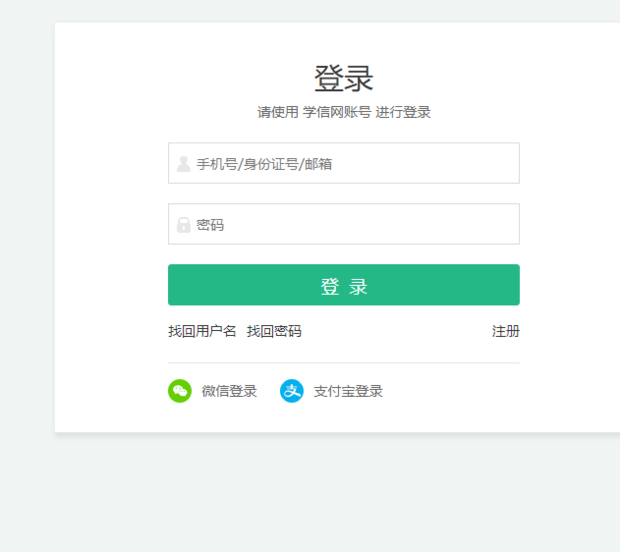The height and width of the screenshot is (552, 620).
Task: Click the 请使用 学信网账号 进行登录 subtitle
Action: (x=344, y=112)
